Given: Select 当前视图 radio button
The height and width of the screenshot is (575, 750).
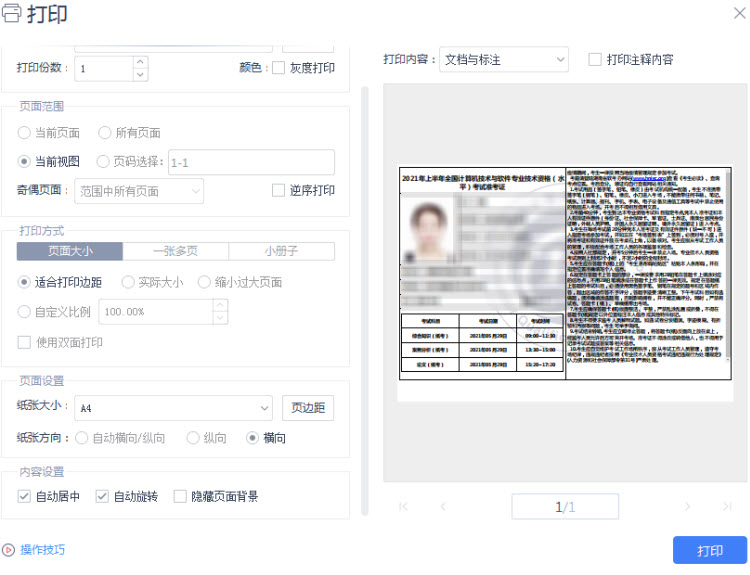Looking at the screenshot, I should tap(24, 162).
